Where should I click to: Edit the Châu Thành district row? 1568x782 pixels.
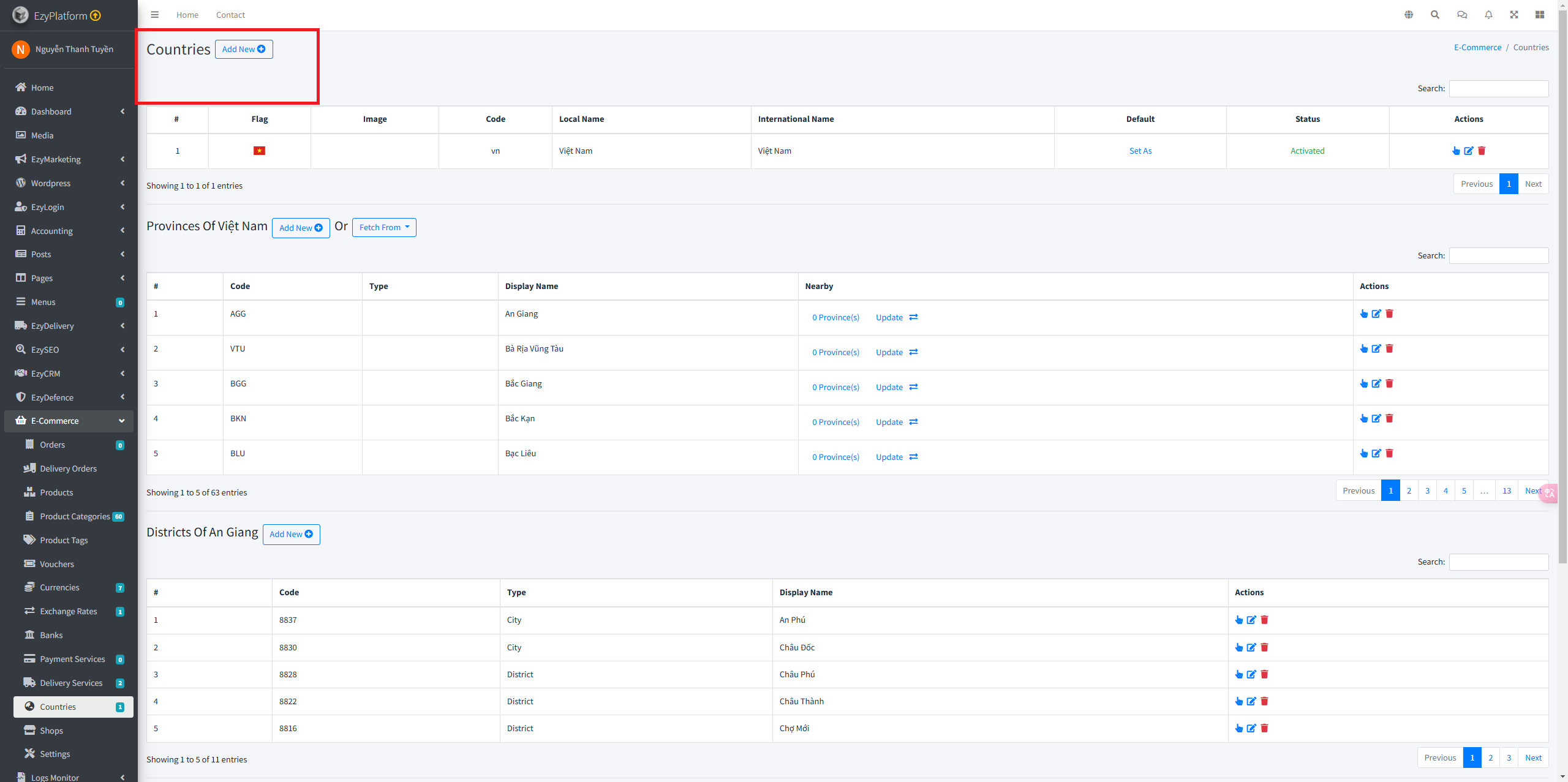pos(1251,701)
